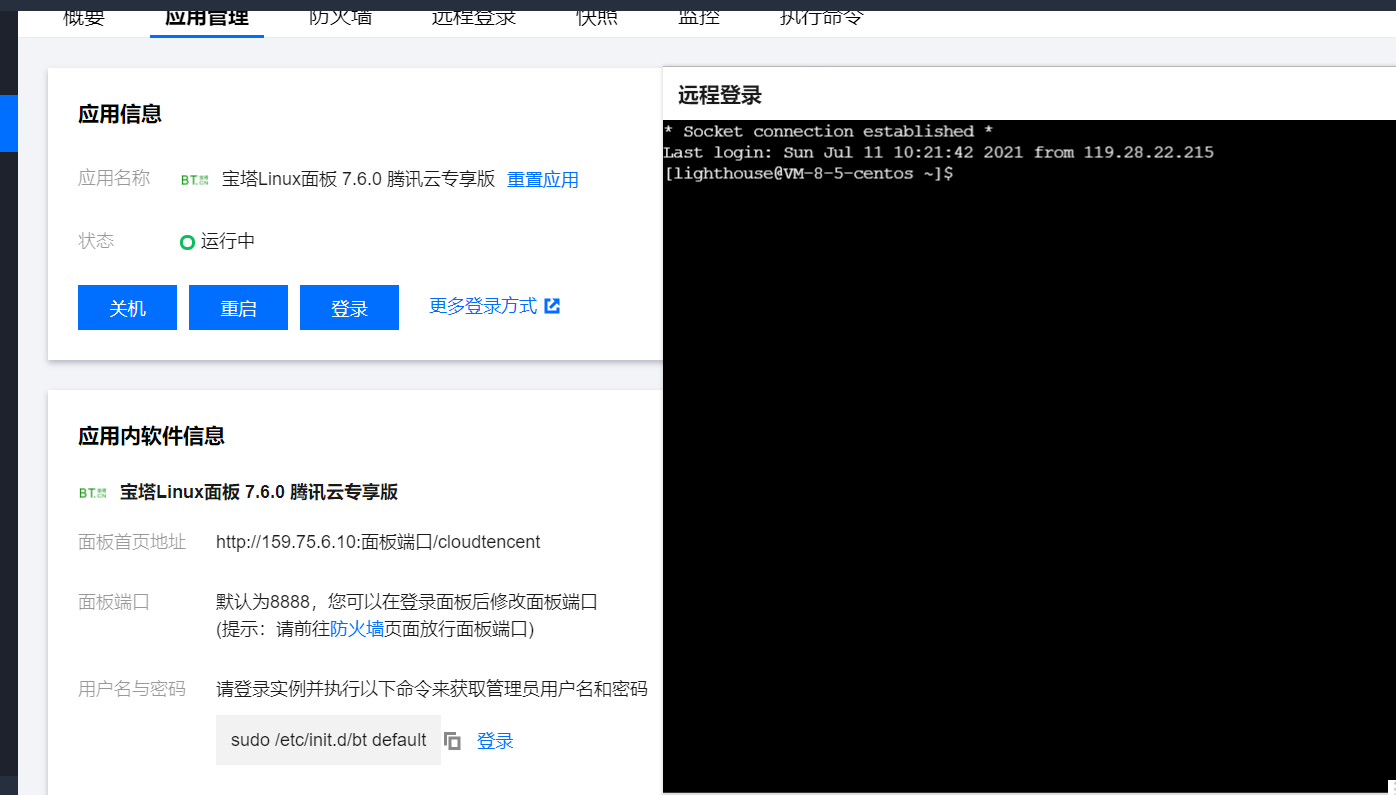The image size is (1396, 795).
Task: Select the 应用管理 tab
Action: [x=207, y=17]
